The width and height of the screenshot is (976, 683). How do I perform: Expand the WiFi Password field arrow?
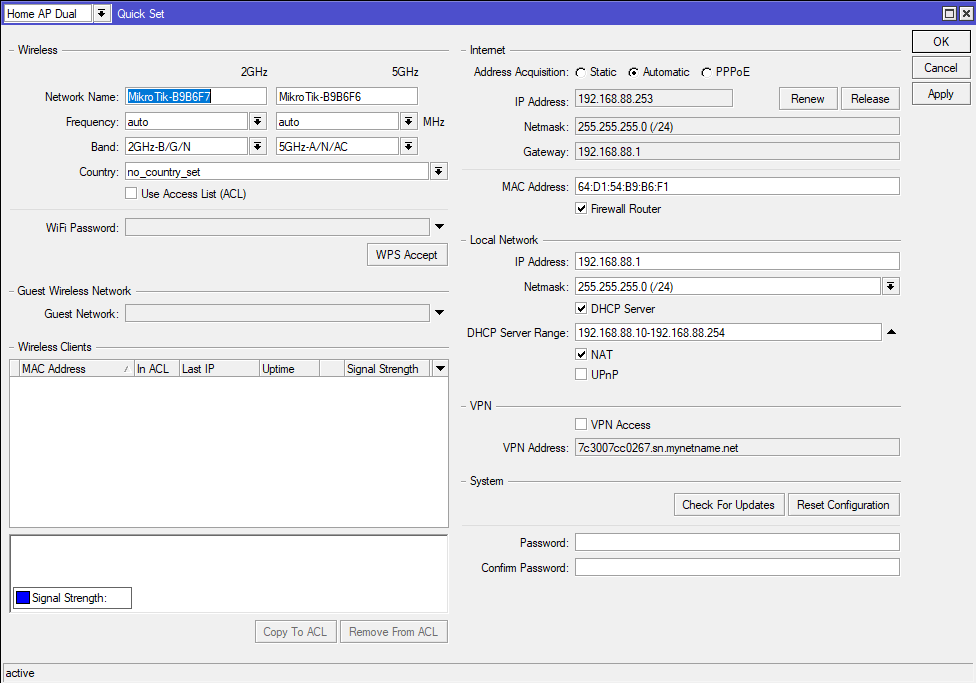point(439,227)
